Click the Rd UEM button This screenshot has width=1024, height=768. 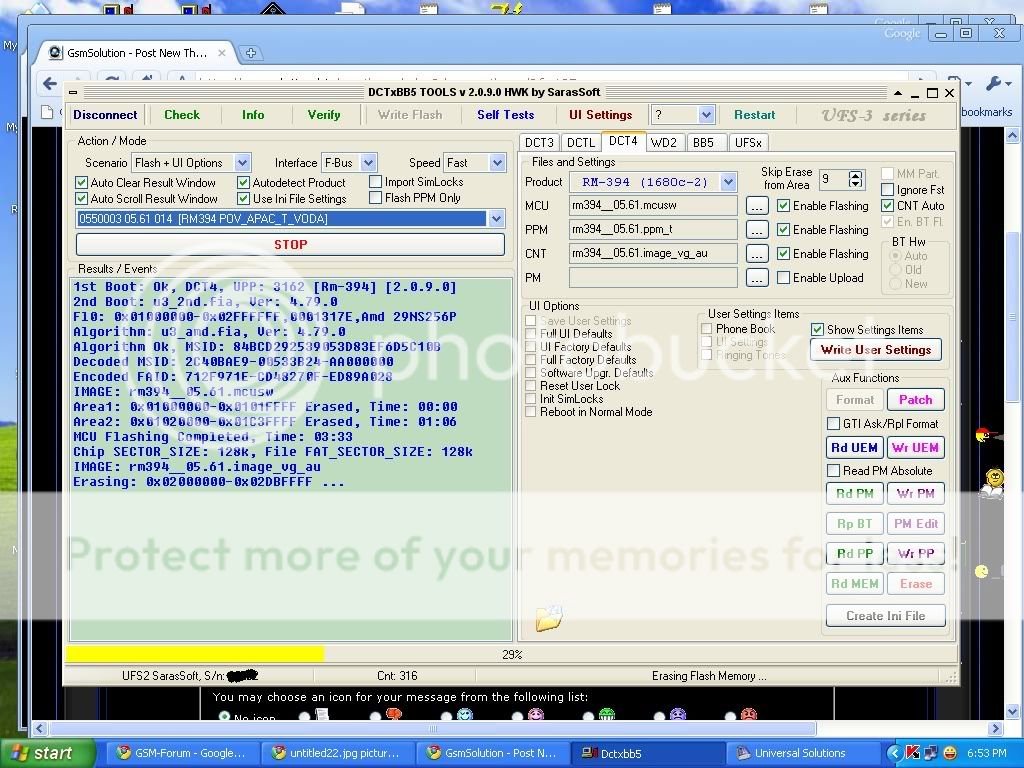pos(854,448)
